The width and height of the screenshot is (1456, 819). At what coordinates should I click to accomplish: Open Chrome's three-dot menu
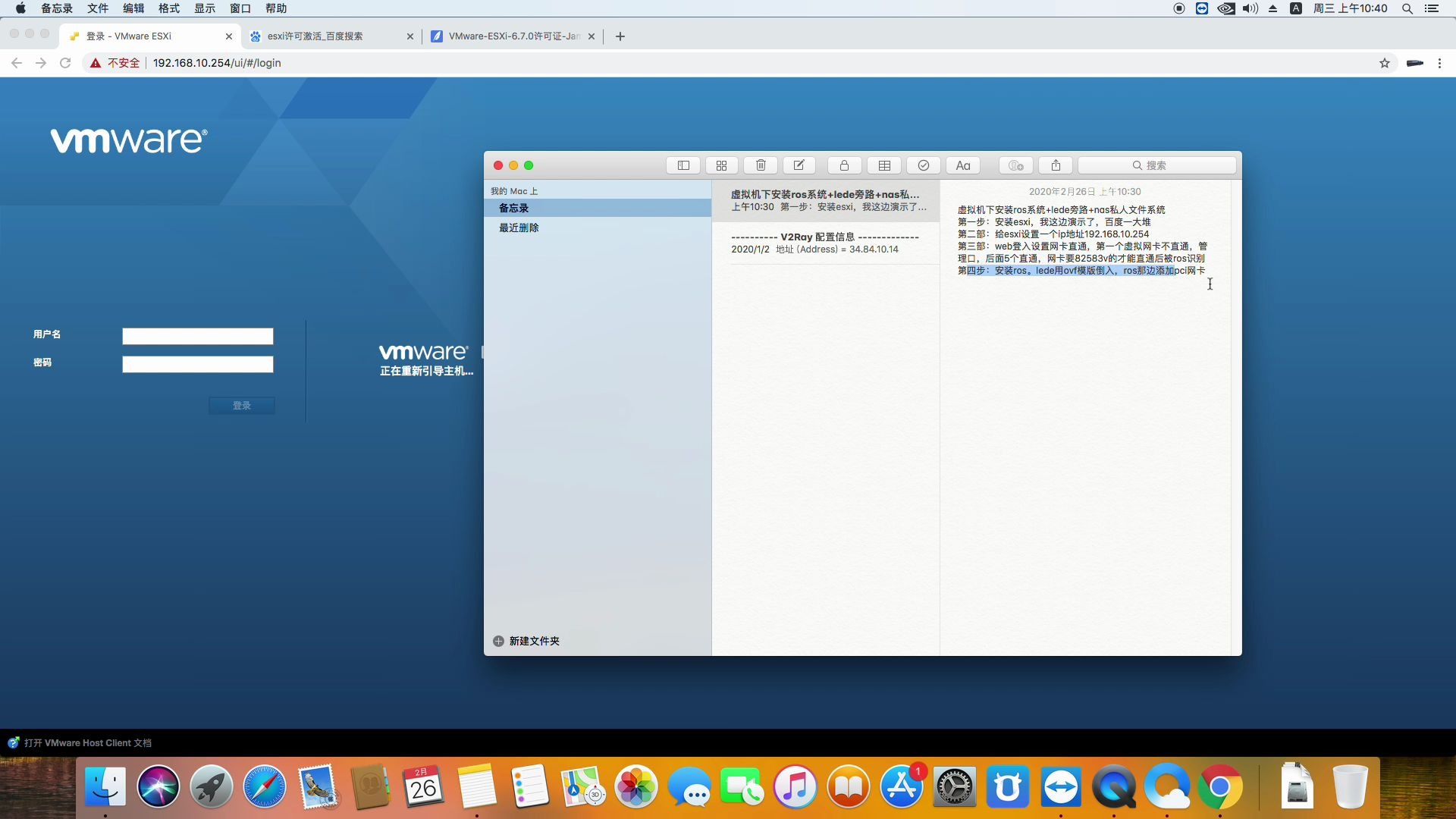pos(1439,63)
